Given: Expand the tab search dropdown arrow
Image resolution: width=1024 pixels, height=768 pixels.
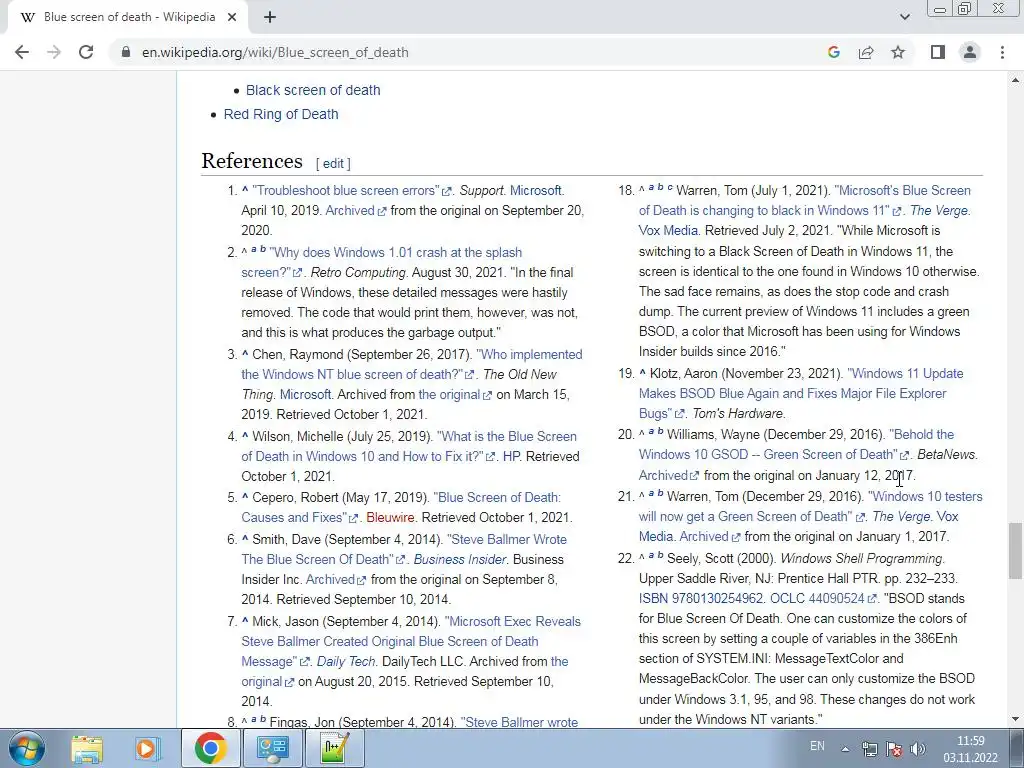Looking at the screenshot, I should coord(904,17).
